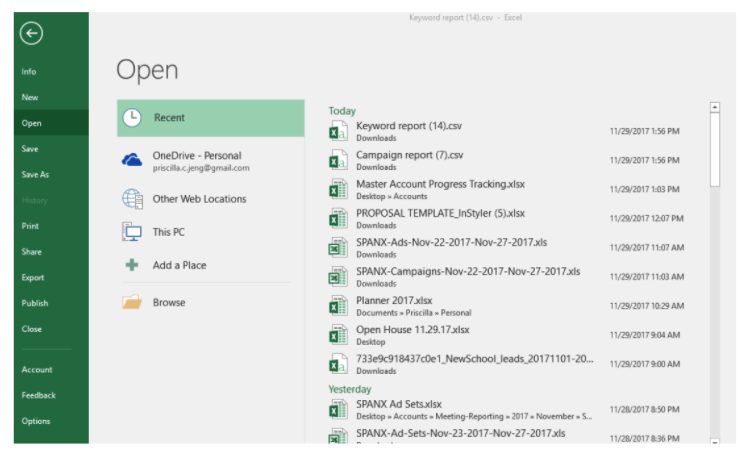Click the Yesterday group heading
745x471 pixels.
click(350, 389)
